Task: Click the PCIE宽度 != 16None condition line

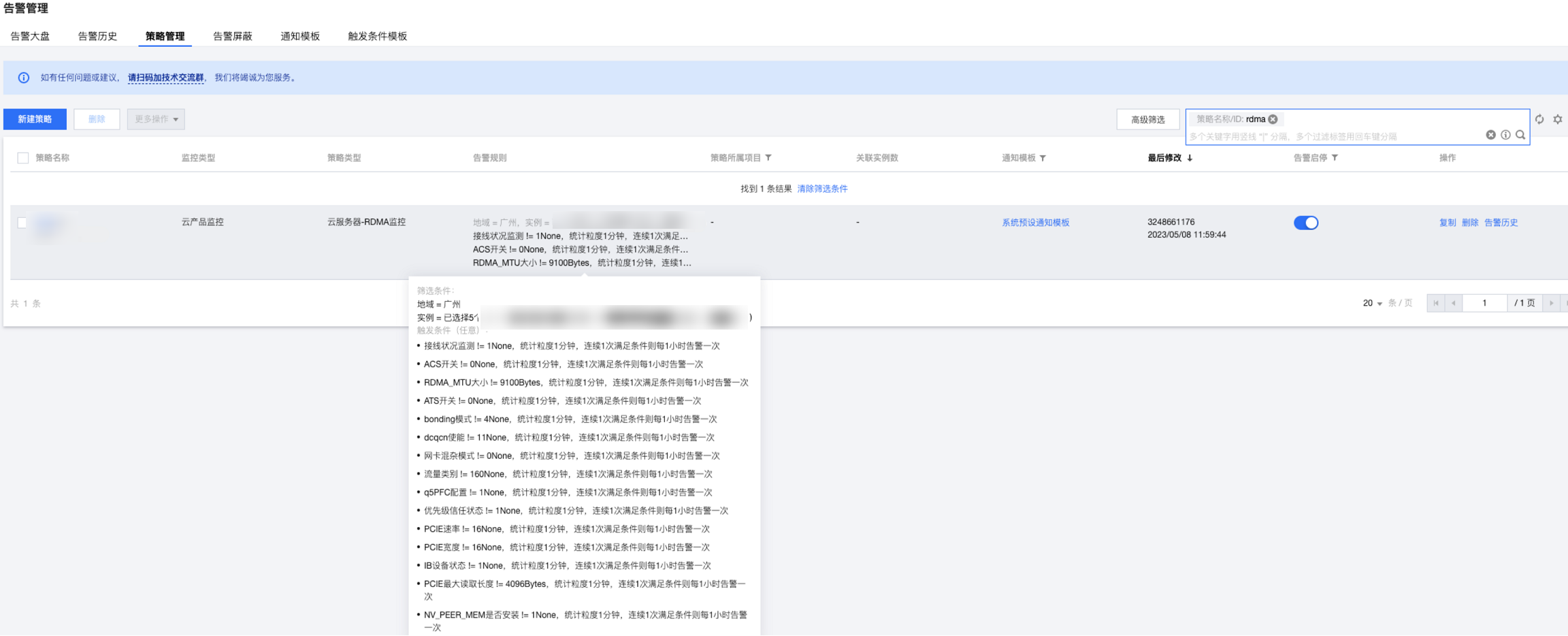Action: [567, 547]
